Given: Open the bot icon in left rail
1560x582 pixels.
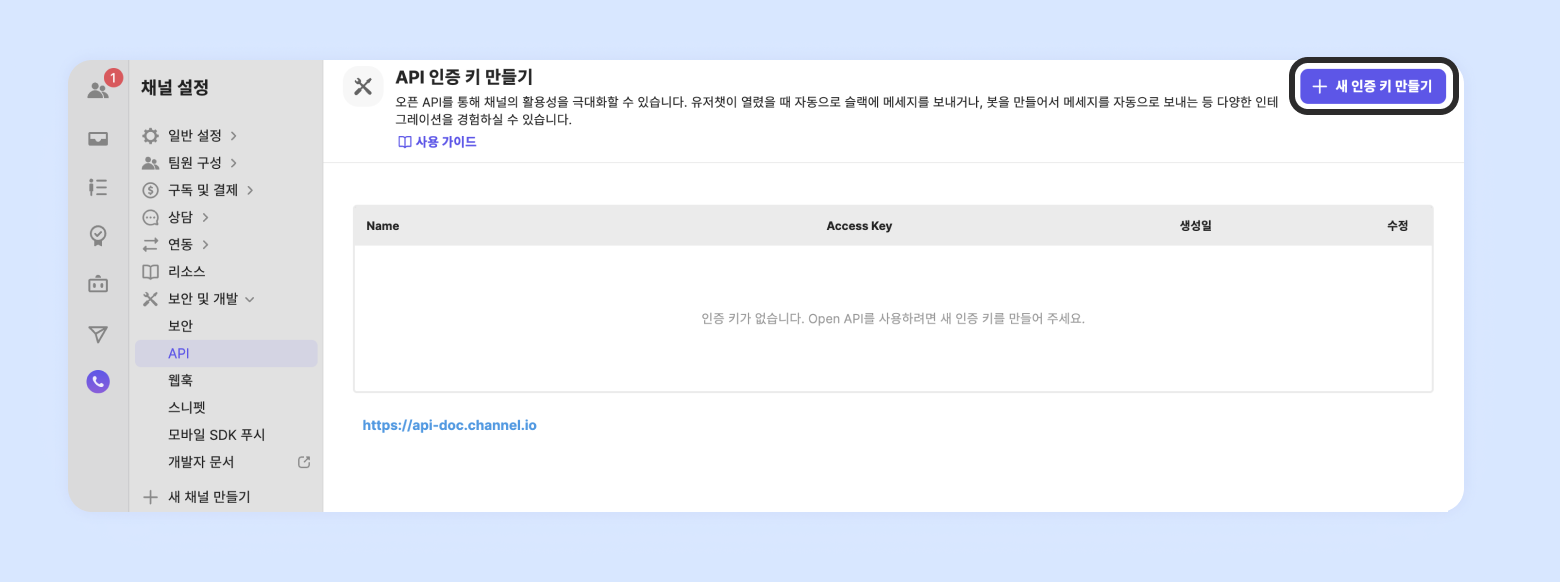Looking at the screenshot, I should [x=98, y=284].
